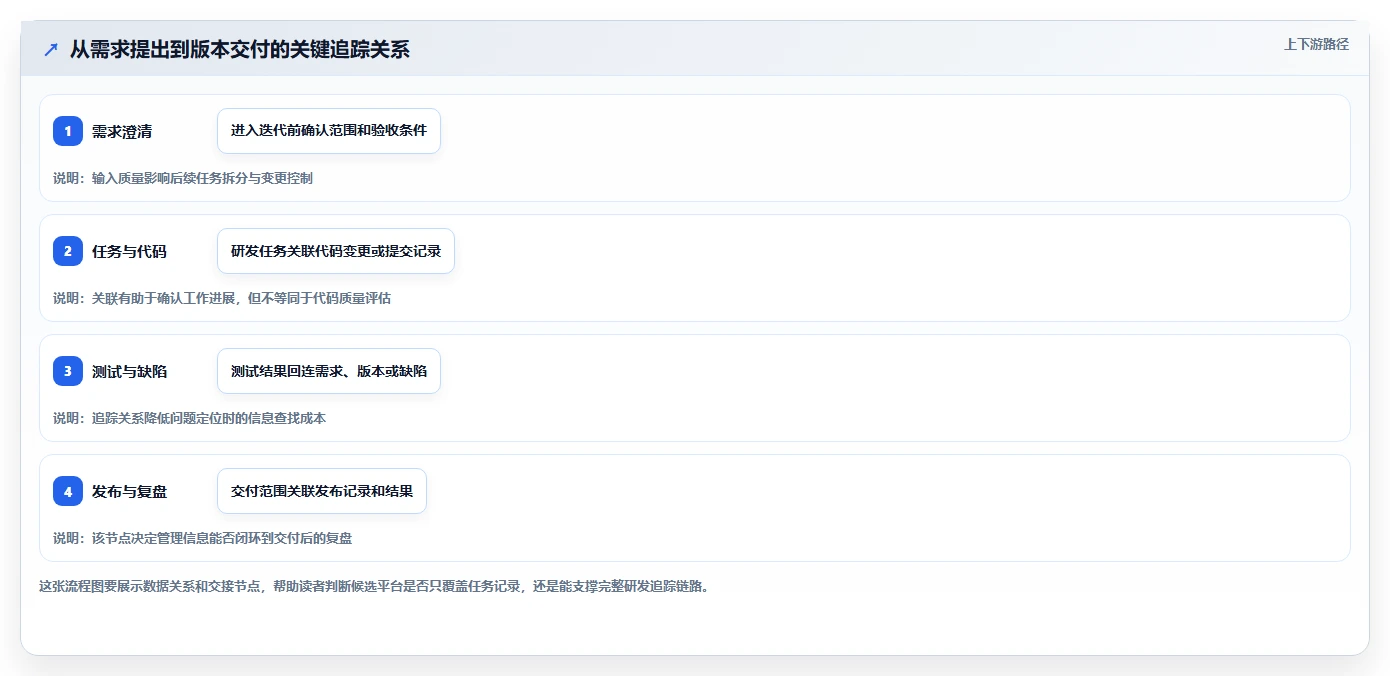Click the step 3 number badge

[x=68, y=371]
